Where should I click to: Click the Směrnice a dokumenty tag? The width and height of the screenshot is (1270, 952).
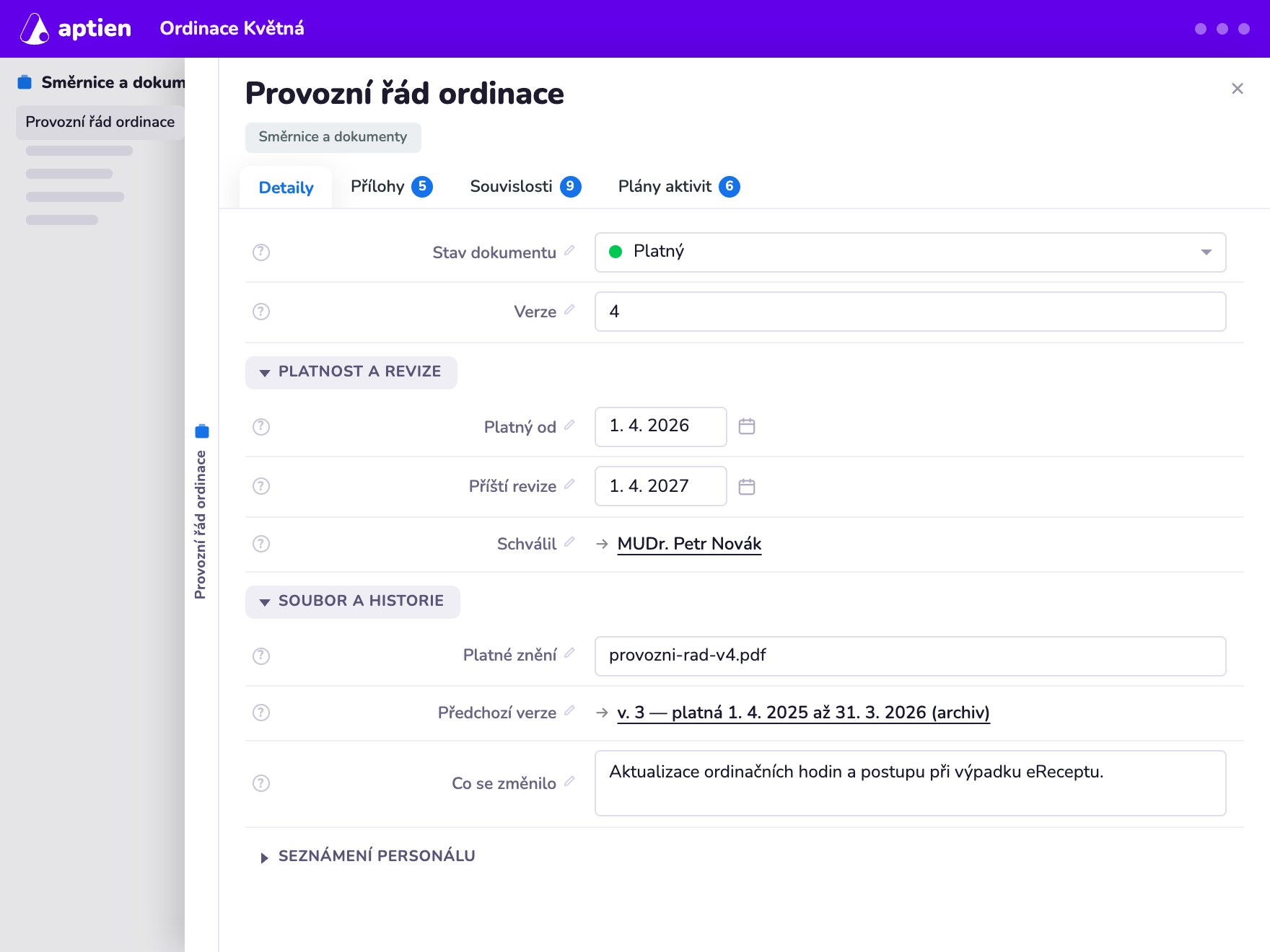point(333,137)
